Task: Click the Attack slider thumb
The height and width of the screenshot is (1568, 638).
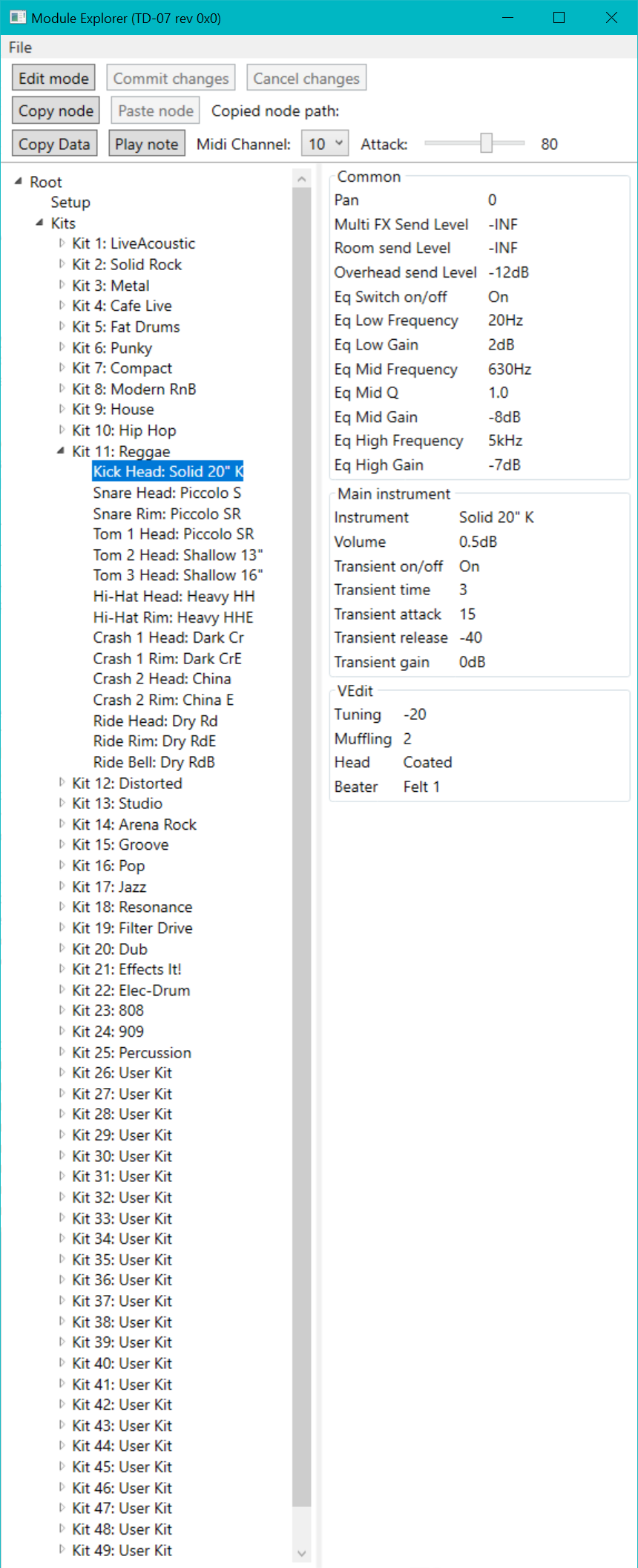Action: point(486,143)
